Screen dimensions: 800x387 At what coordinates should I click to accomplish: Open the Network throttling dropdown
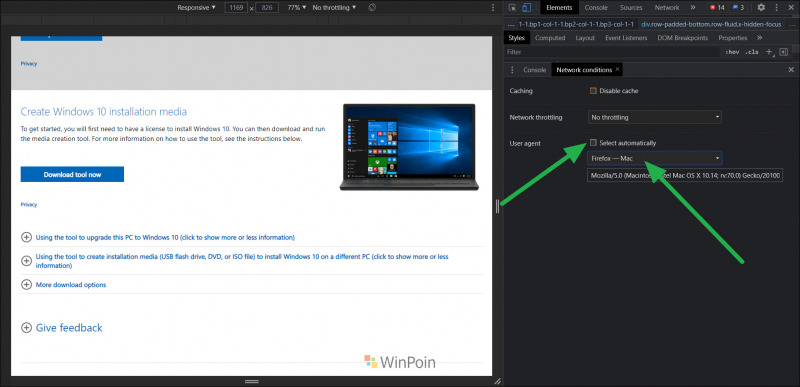(x=655, y=117)
